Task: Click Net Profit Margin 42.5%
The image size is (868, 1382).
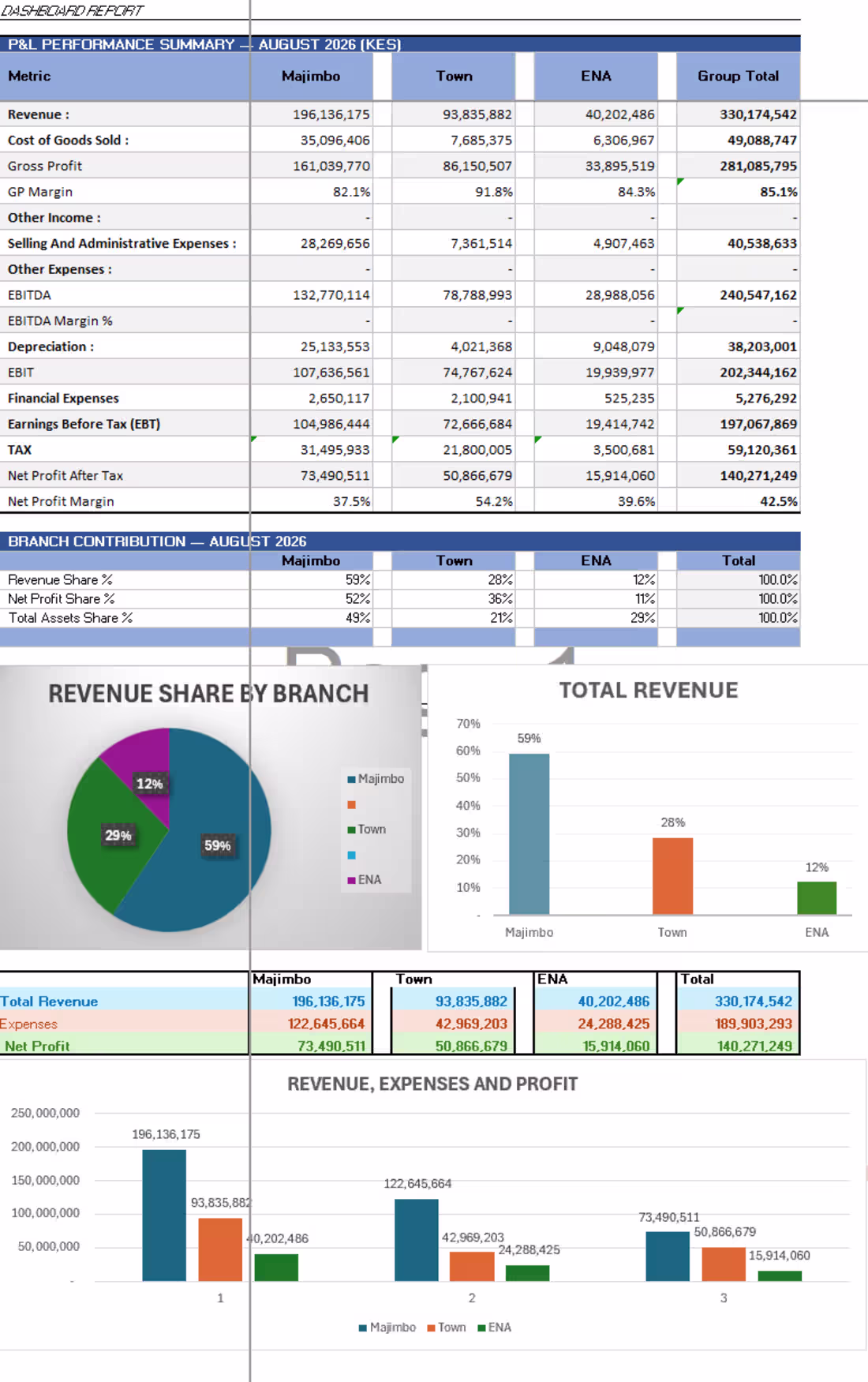Action: click(x=738, y=501)
